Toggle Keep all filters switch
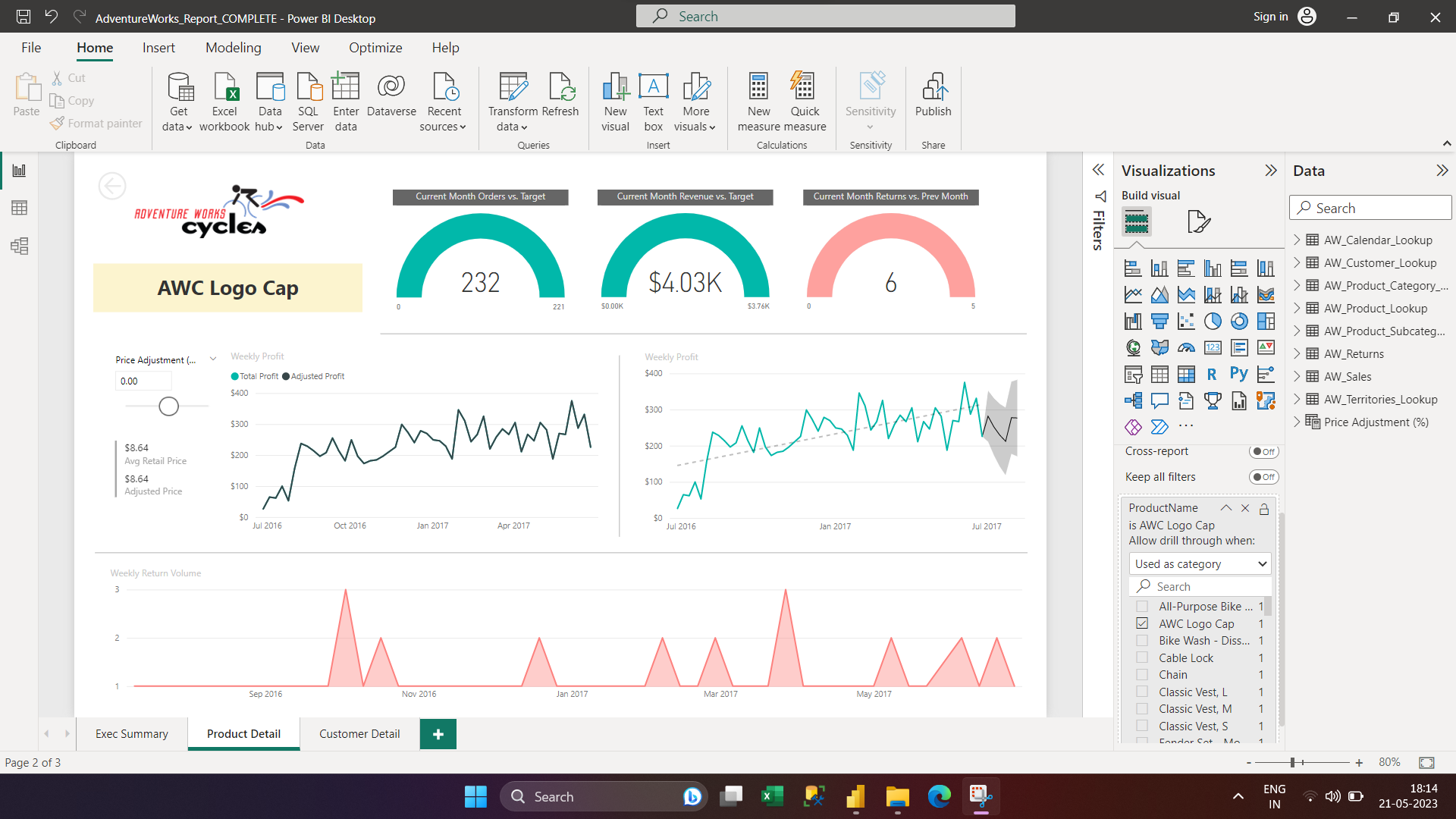Image resolution: width=1456 pixels, height=819 pixels. pyautogui.click(x=1263, y=477)
